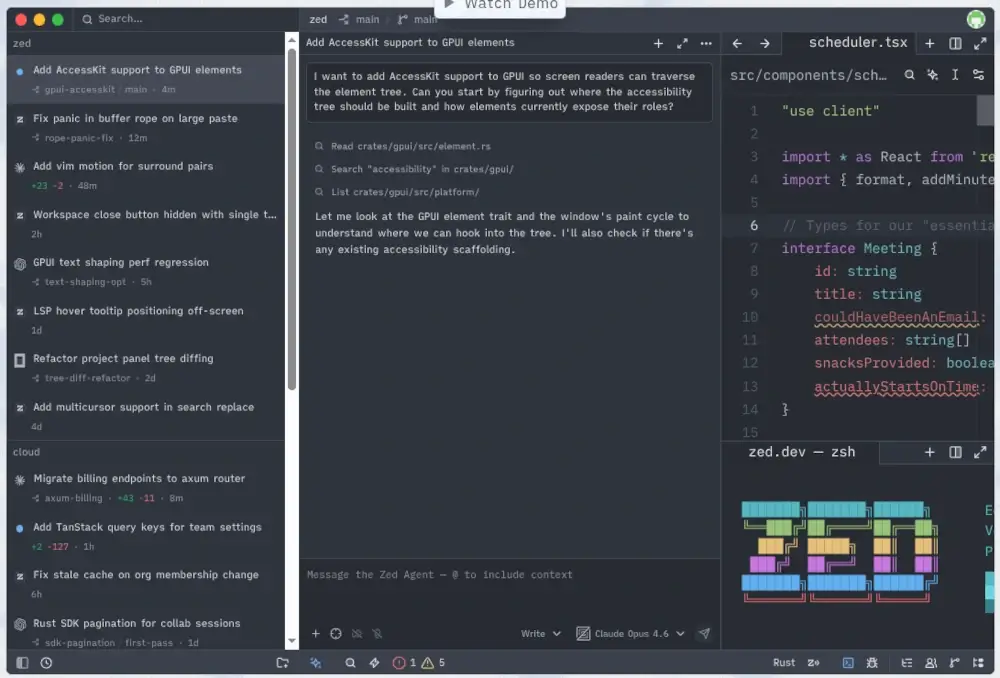Image resolution: width=1000 pixels, height=678 pixels.
Task: Toggle the agent panel sparkle icon in status bar
Action: click(x=316, y=663)
